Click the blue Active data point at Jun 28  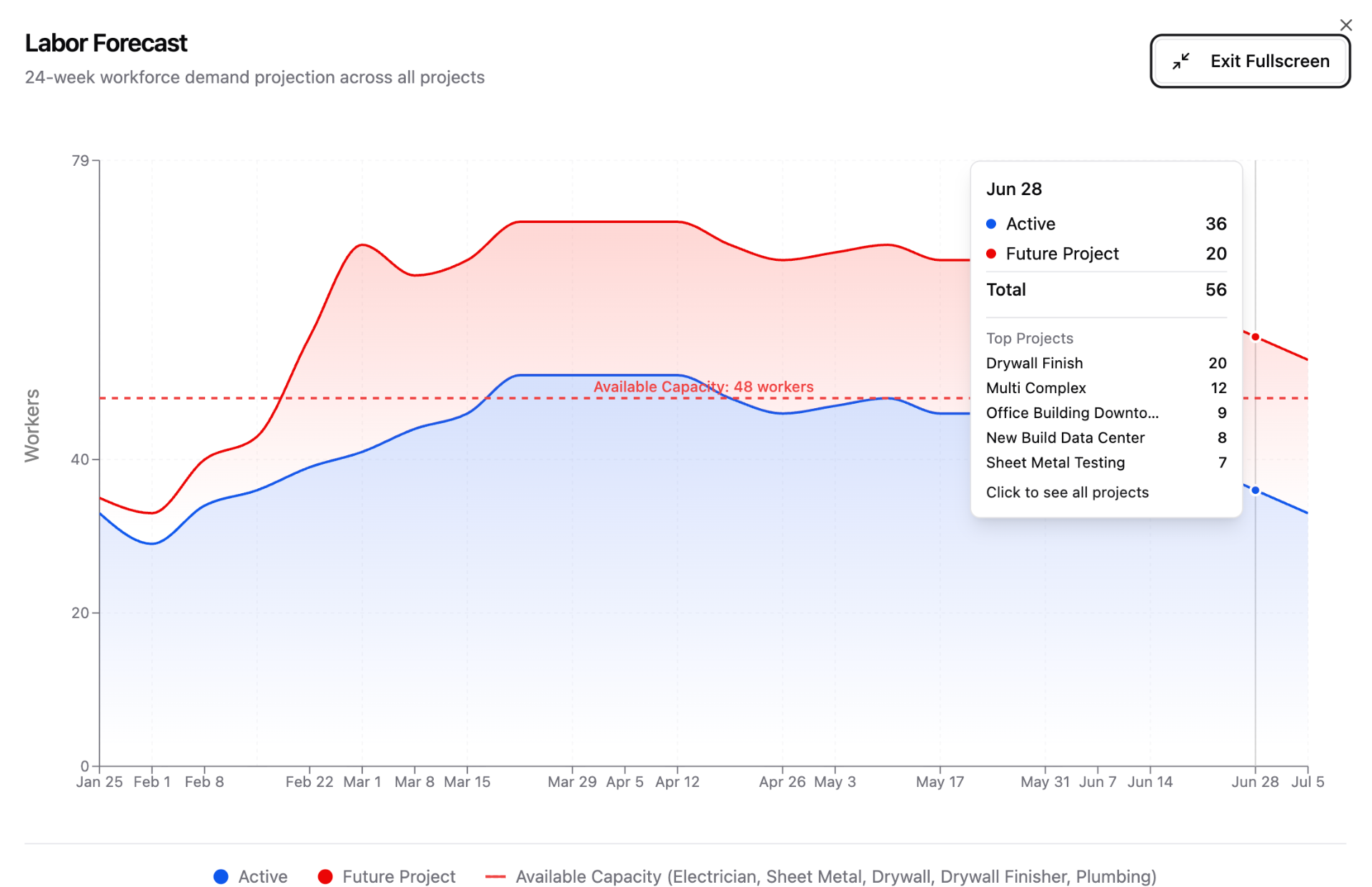1255,490
